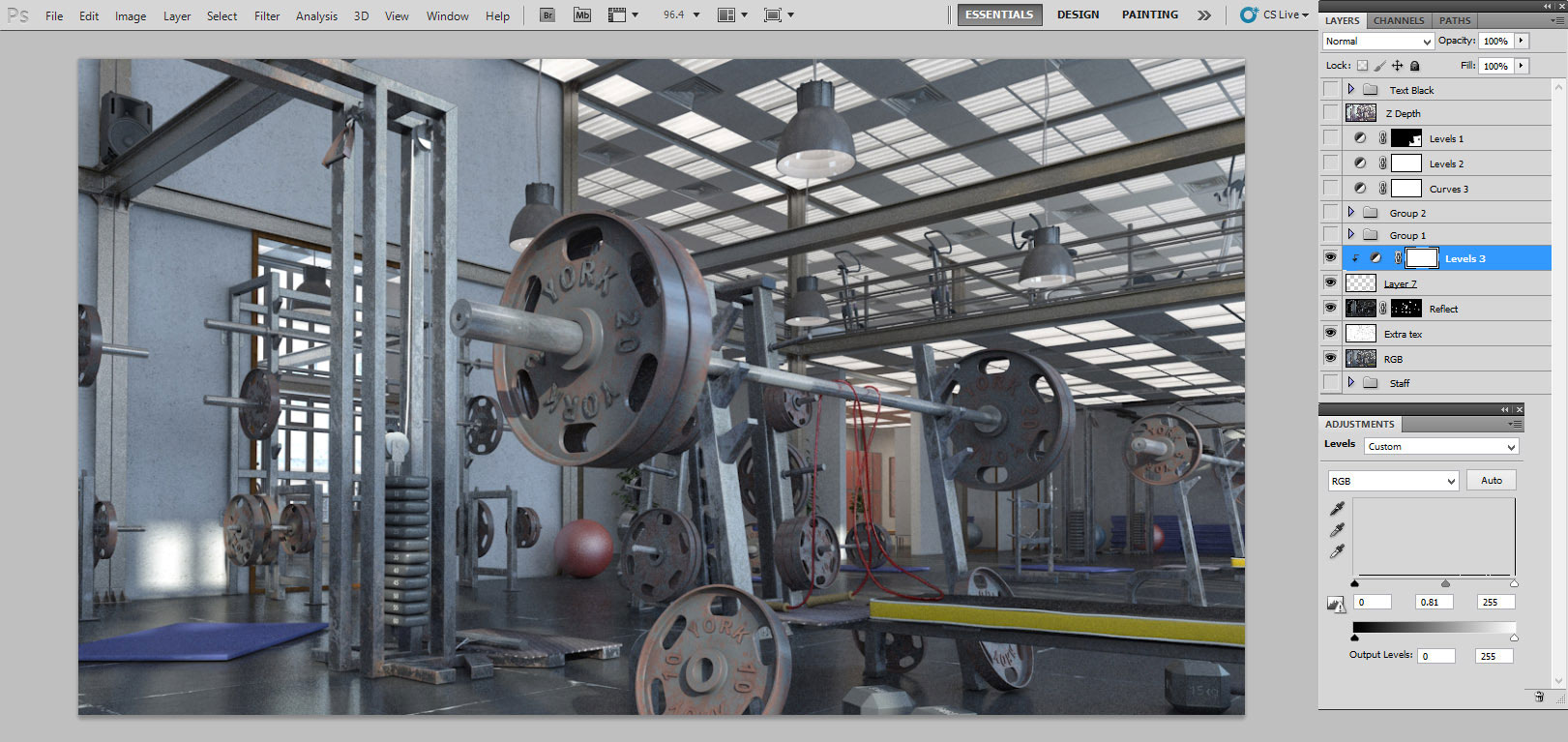The height and width of the screenshot is (742, 1568).
Task: Click the lock position icon
Action: [x=1397, y=66]
